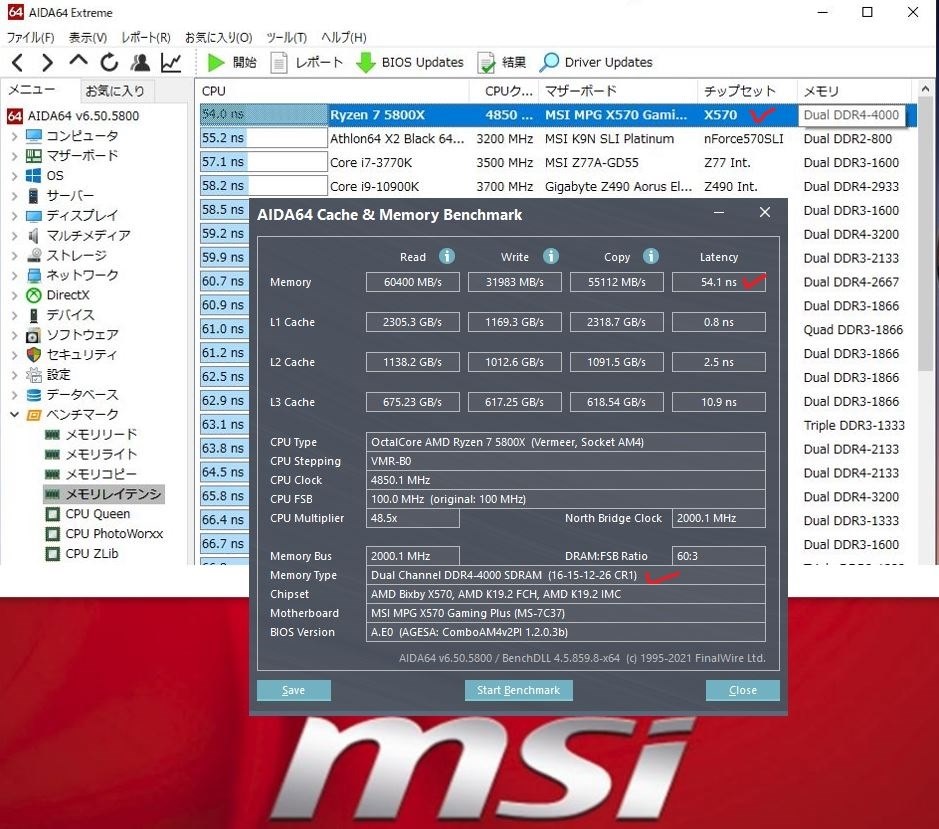Open ヘルプ(H) menu
The width and height of the screenshot is (939, 829).
tap(344, 37)
